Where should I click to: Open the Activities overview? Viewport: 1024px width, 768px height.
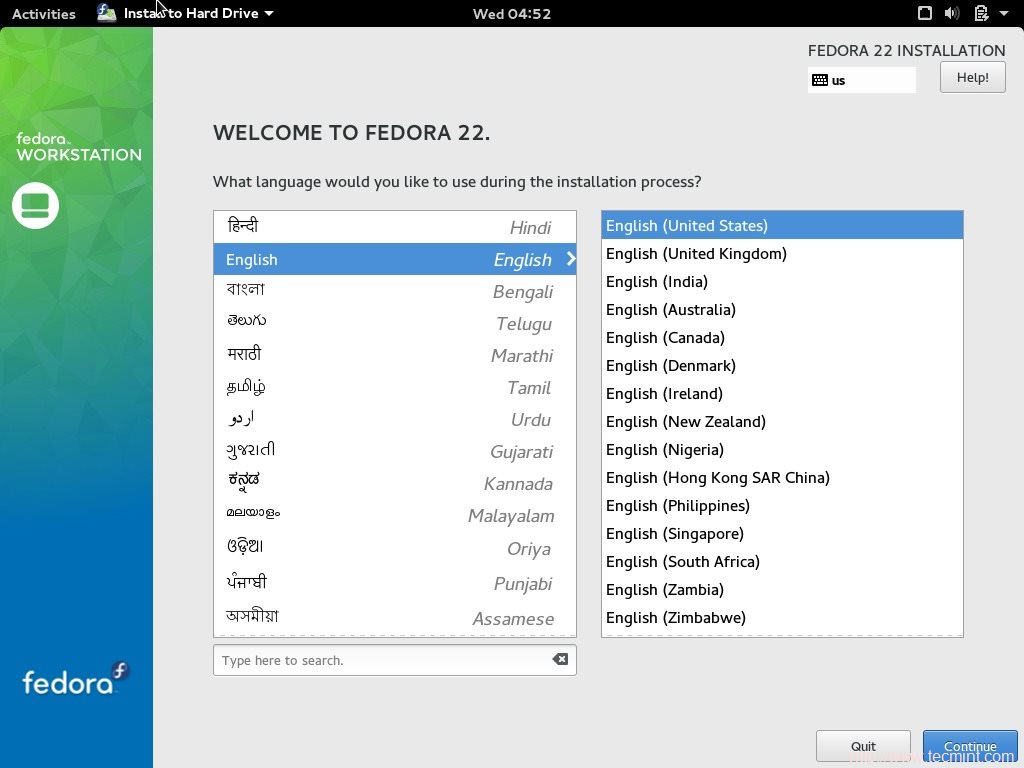pyautogui.click(x=43, y=13)
